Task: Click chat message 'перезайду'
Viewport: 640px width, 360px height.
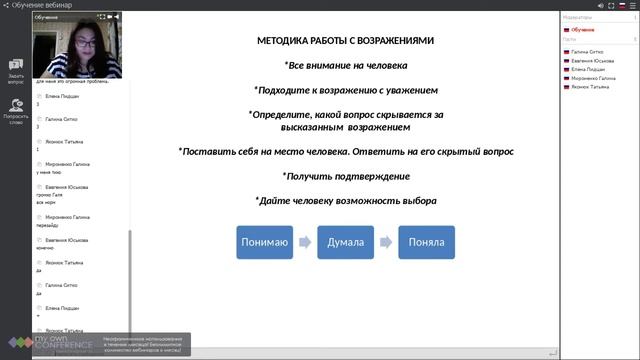Action: click(x=47, y=225)
